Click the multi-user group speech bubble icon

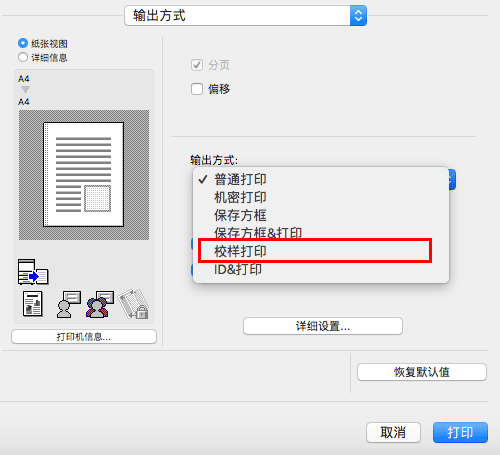pyautogui.click(x=100, y=304)
